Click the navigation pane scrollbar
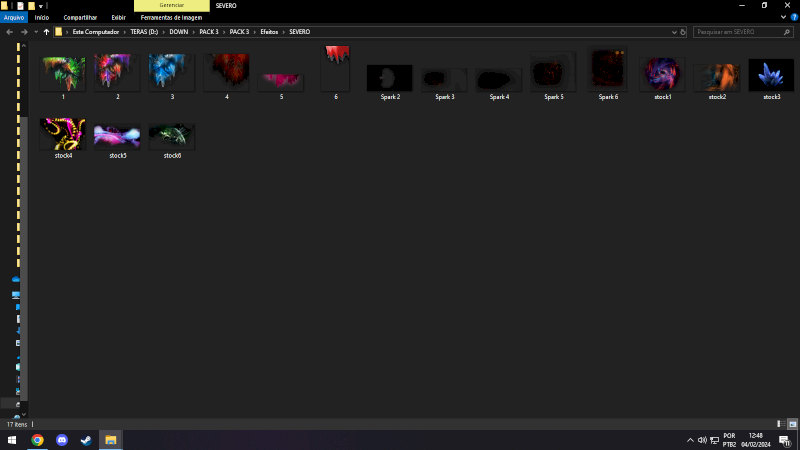 (23, 258)
